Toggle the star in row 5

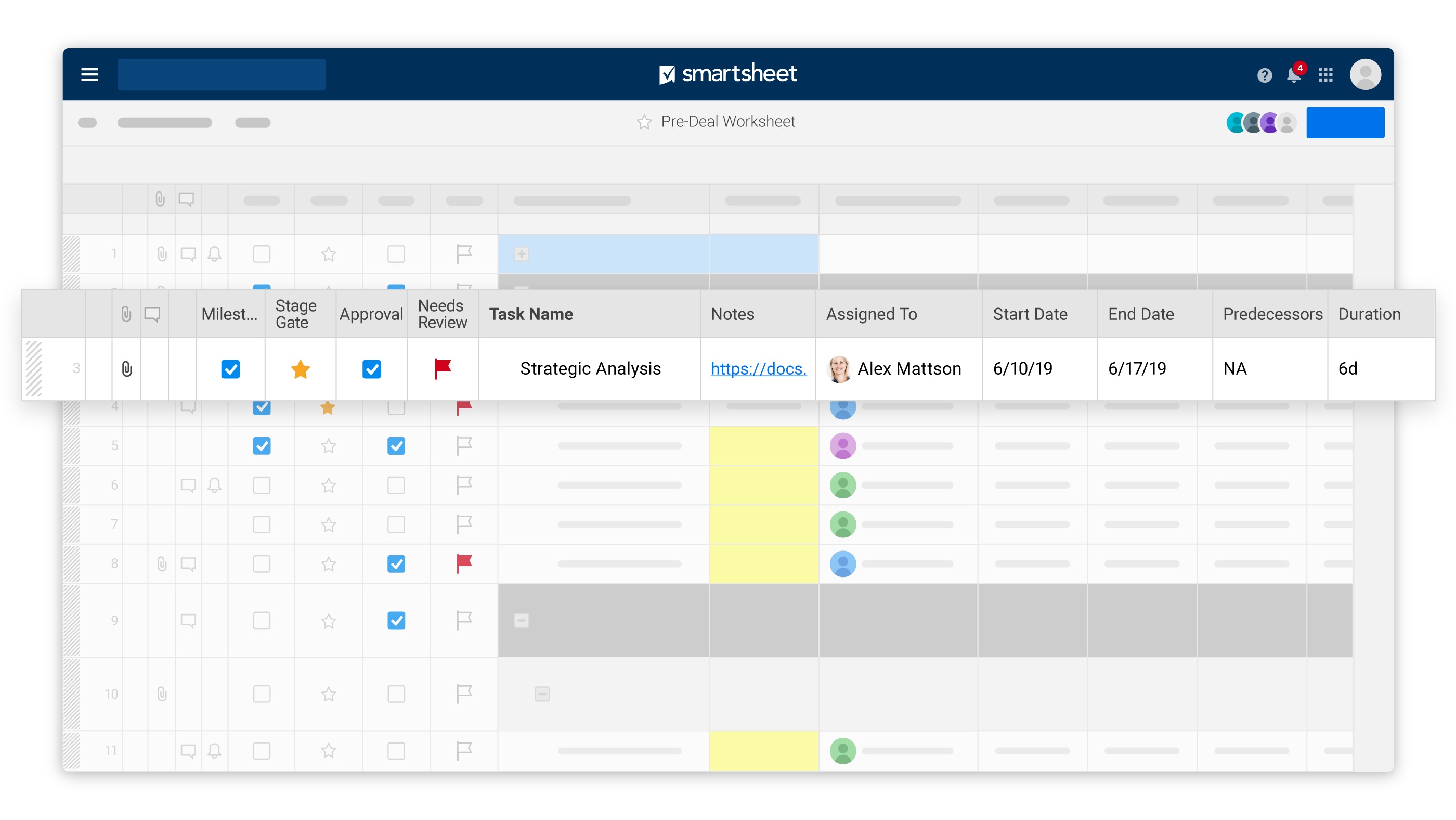coord(329,446)
